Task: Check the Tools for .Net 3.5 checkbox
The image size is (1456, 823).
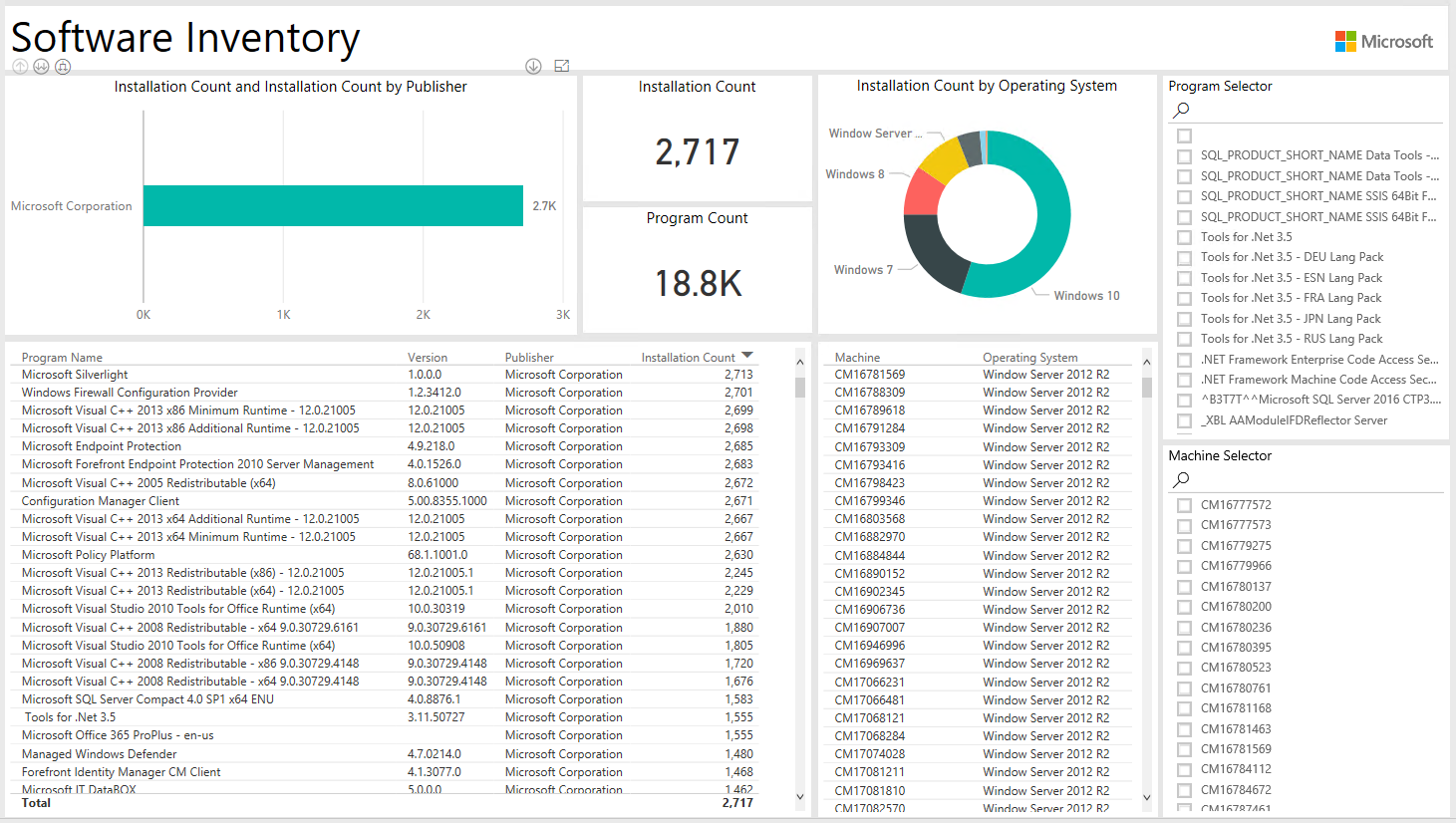Action: [1184, 237]
